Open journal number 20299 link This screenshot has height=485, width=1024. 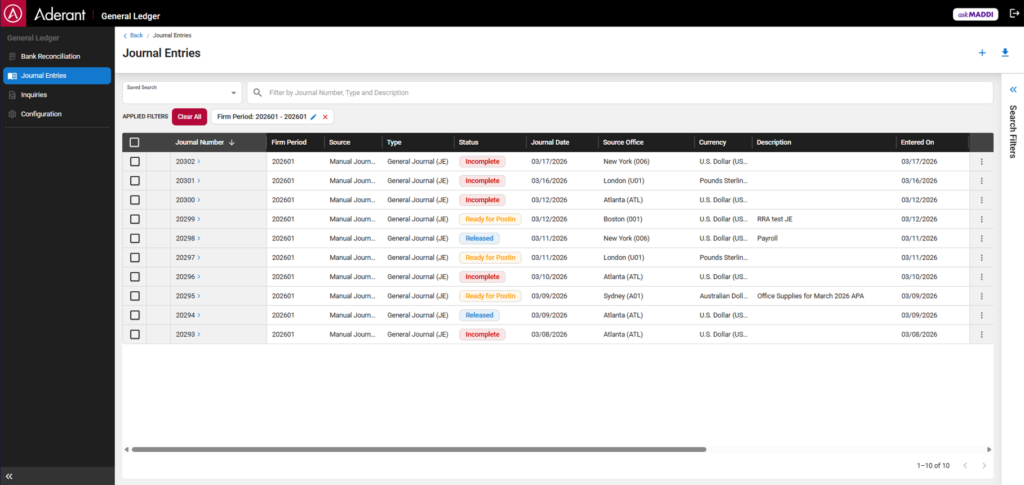187,219
